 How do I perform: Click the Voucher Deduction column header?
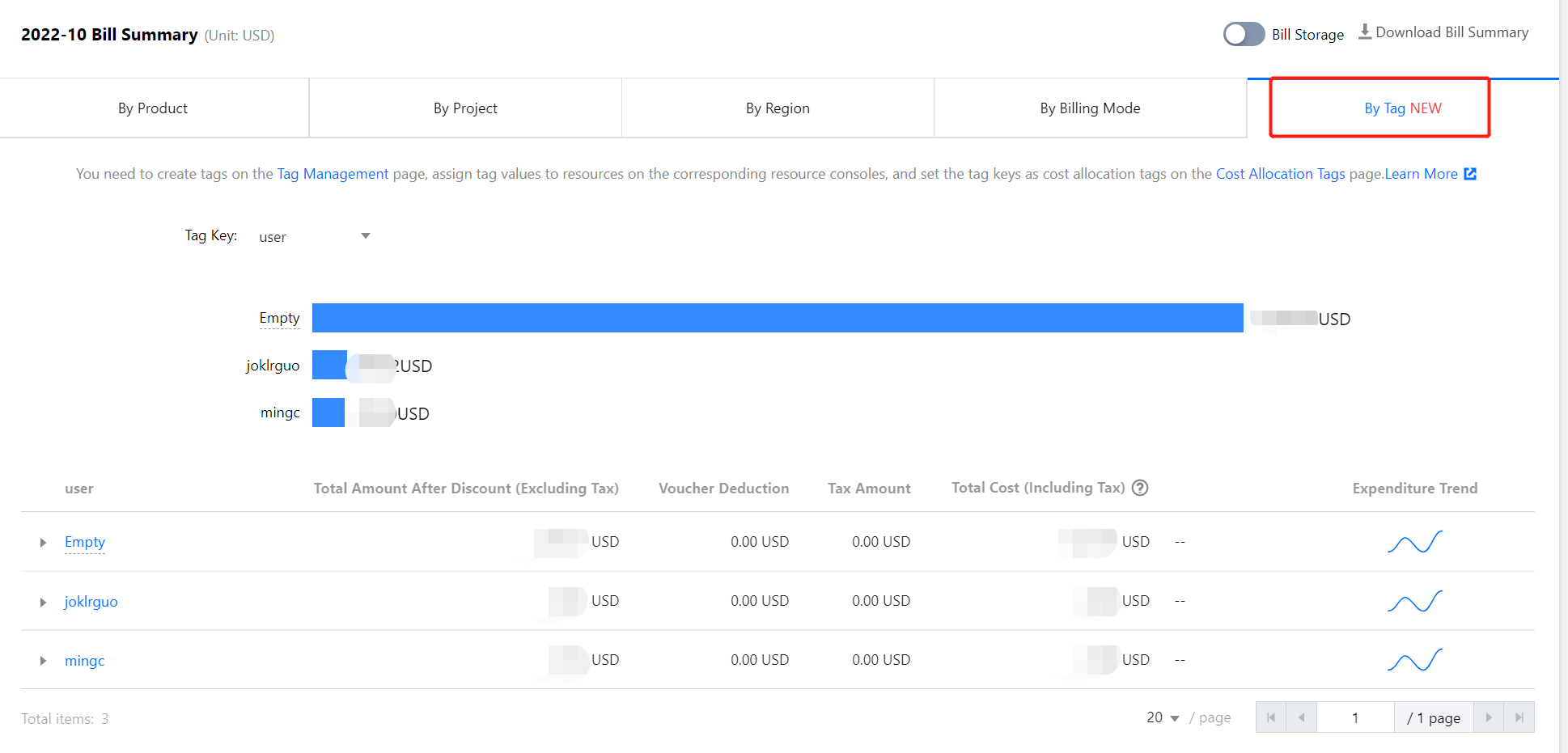724,489
